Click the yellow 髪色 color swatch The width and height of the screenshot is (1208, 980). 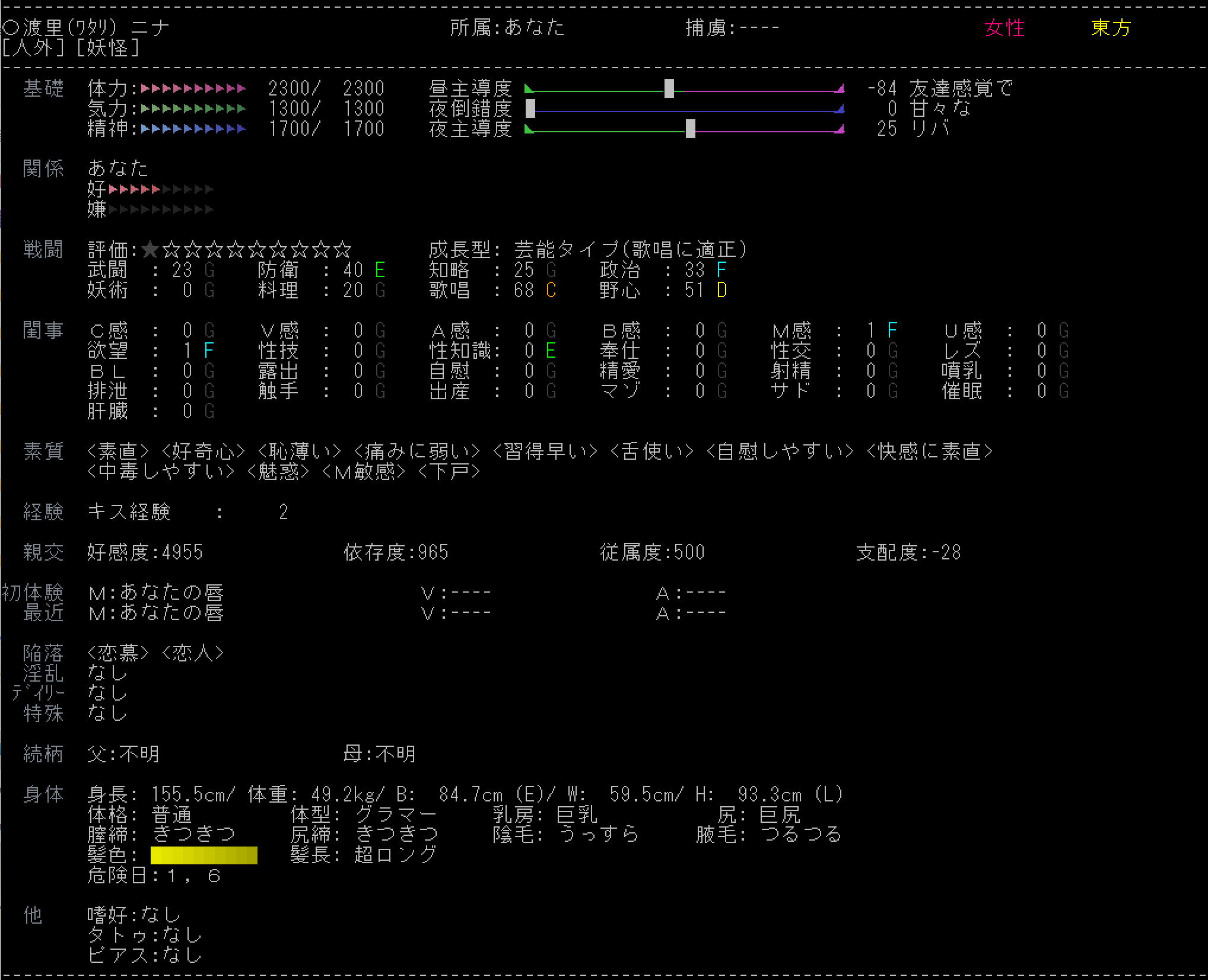coord(204,855)
